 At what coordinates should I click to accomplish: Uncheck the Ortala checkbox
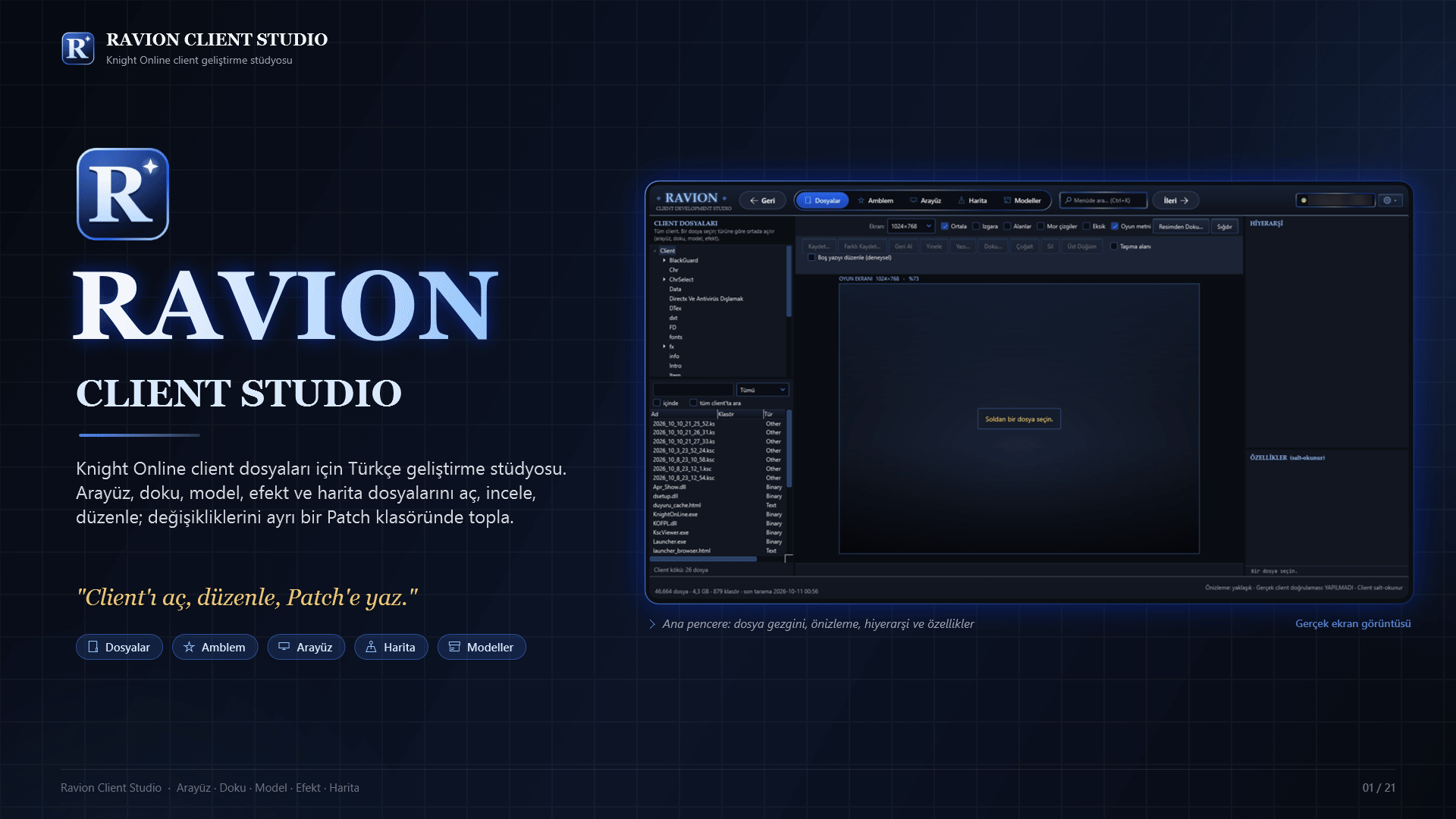tap(945, 226)
